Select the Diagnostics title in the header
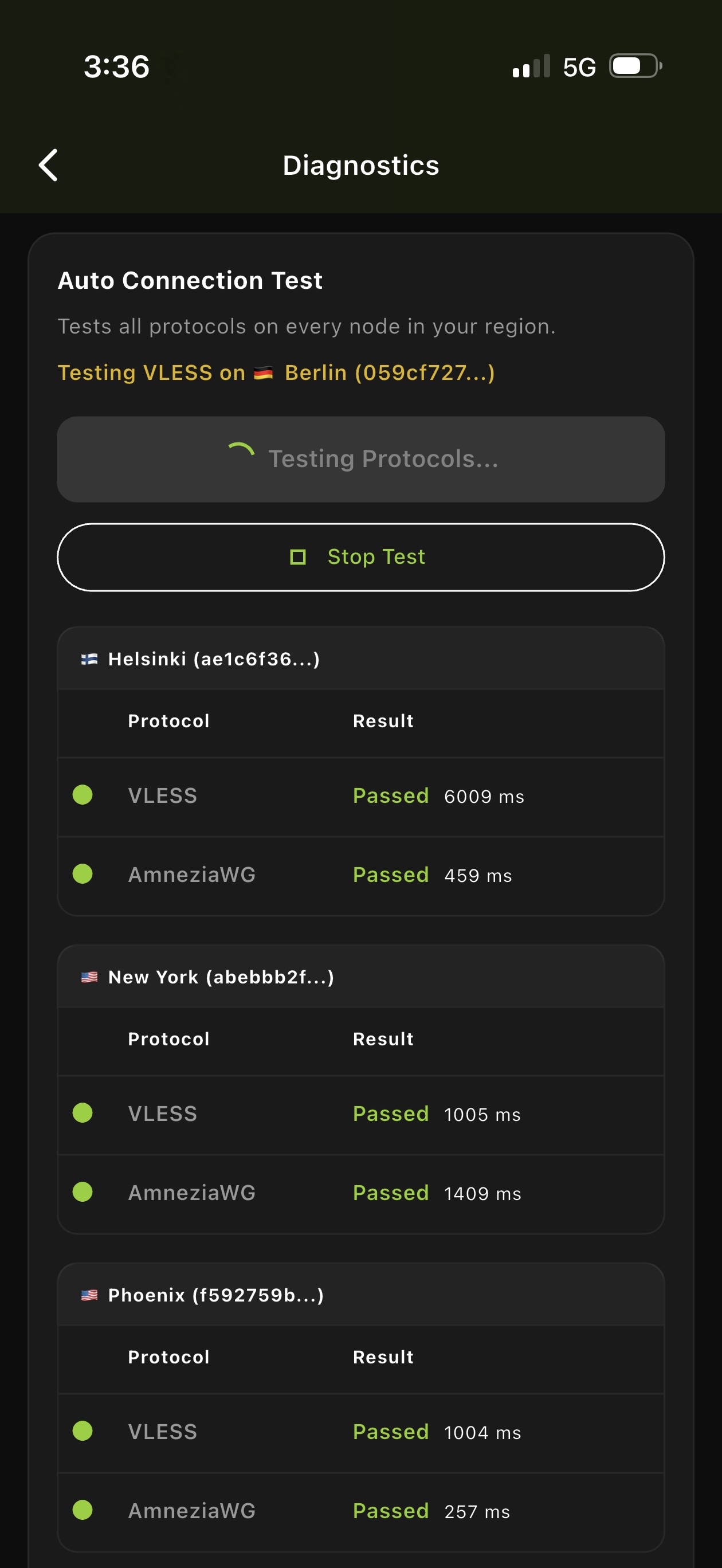The image size is (722, 1568). [361, 164]
